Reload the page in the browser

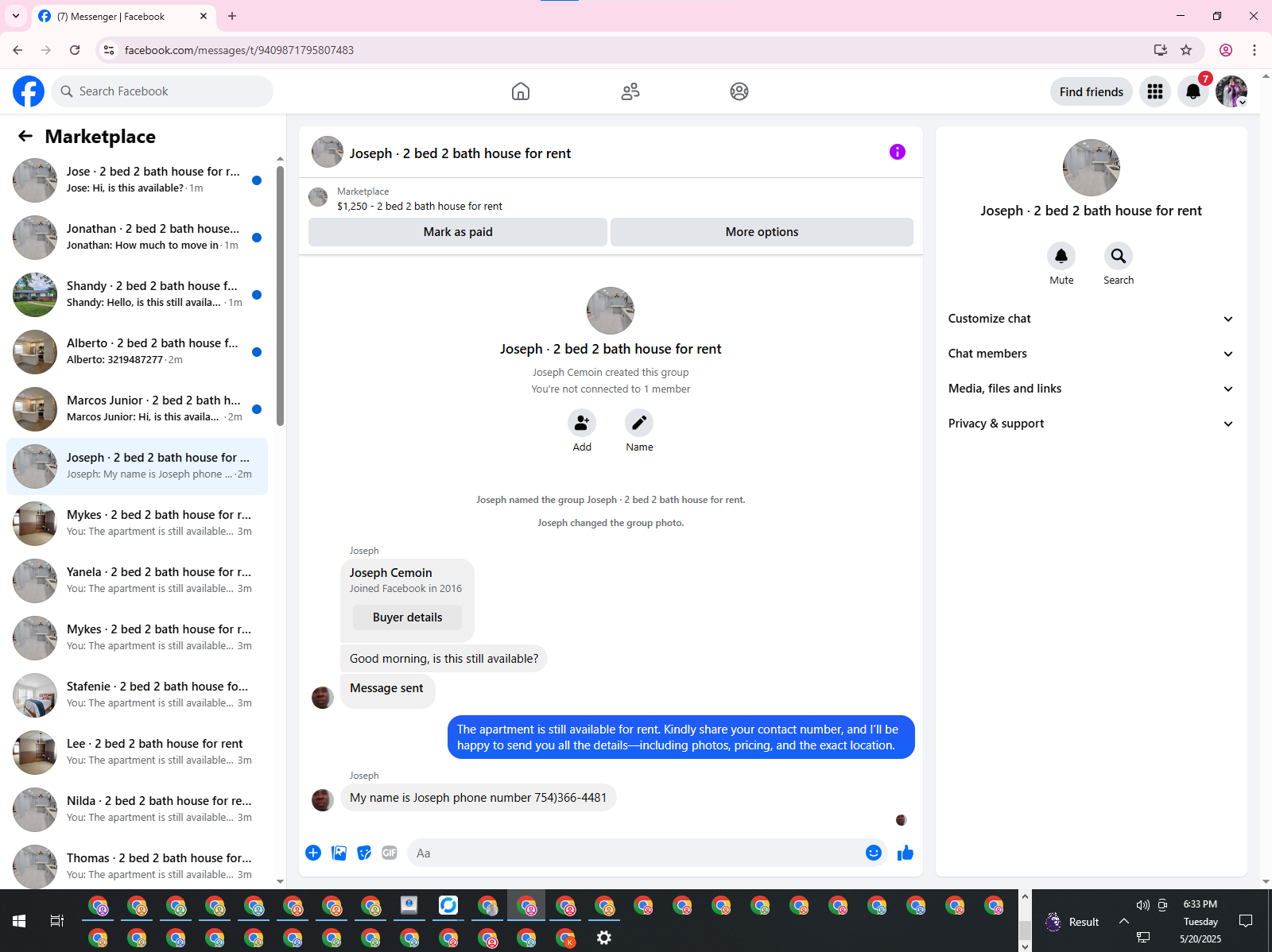pyautogui.click(x=75, y=50)
